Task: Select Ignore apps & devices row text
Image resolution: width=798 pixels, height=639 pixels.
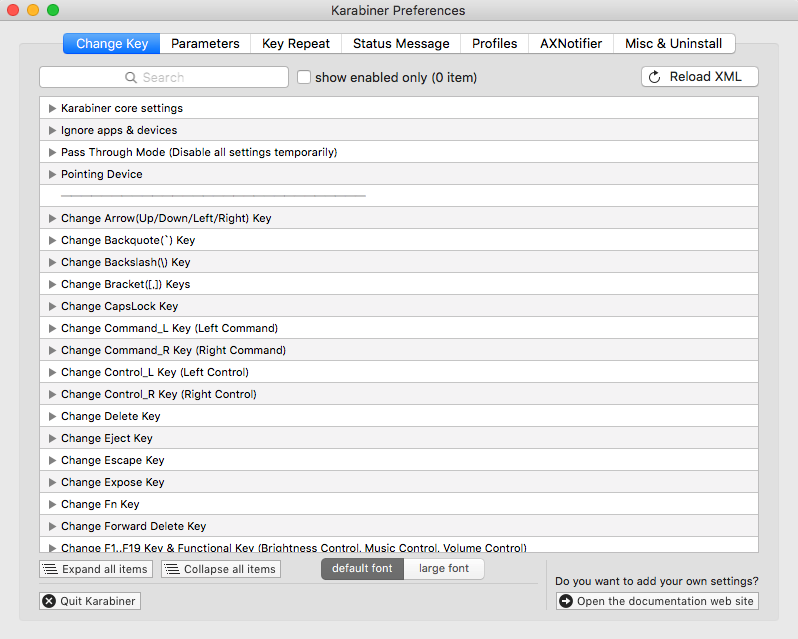Action: (x=119, y=130)
